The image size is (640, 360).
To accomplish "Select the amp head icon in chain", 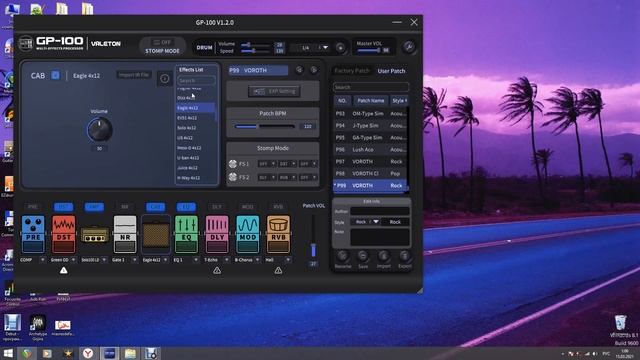I will pos(95,235).
